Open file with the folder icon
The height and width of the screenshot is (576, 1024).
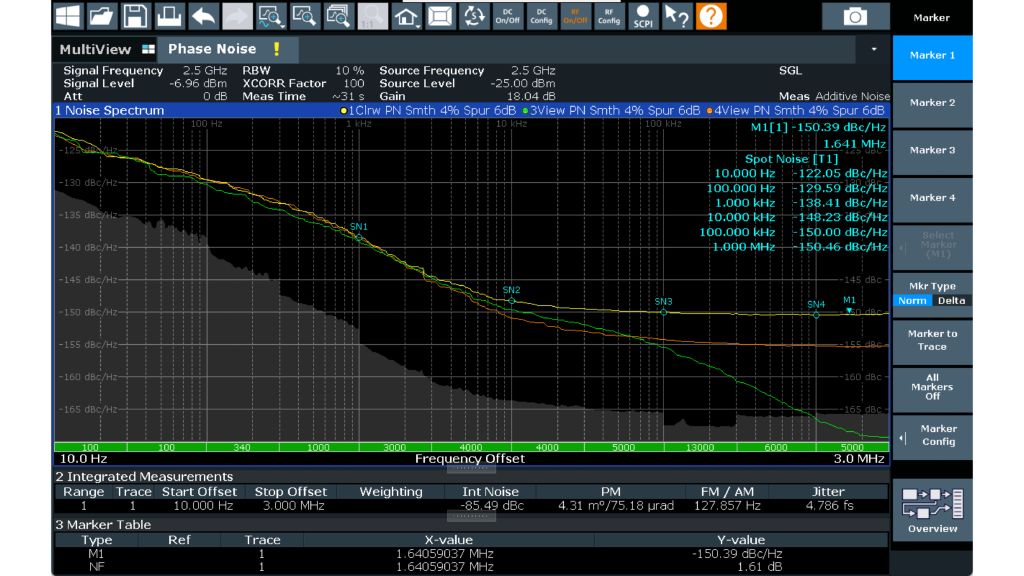click(x=101, y=16)
